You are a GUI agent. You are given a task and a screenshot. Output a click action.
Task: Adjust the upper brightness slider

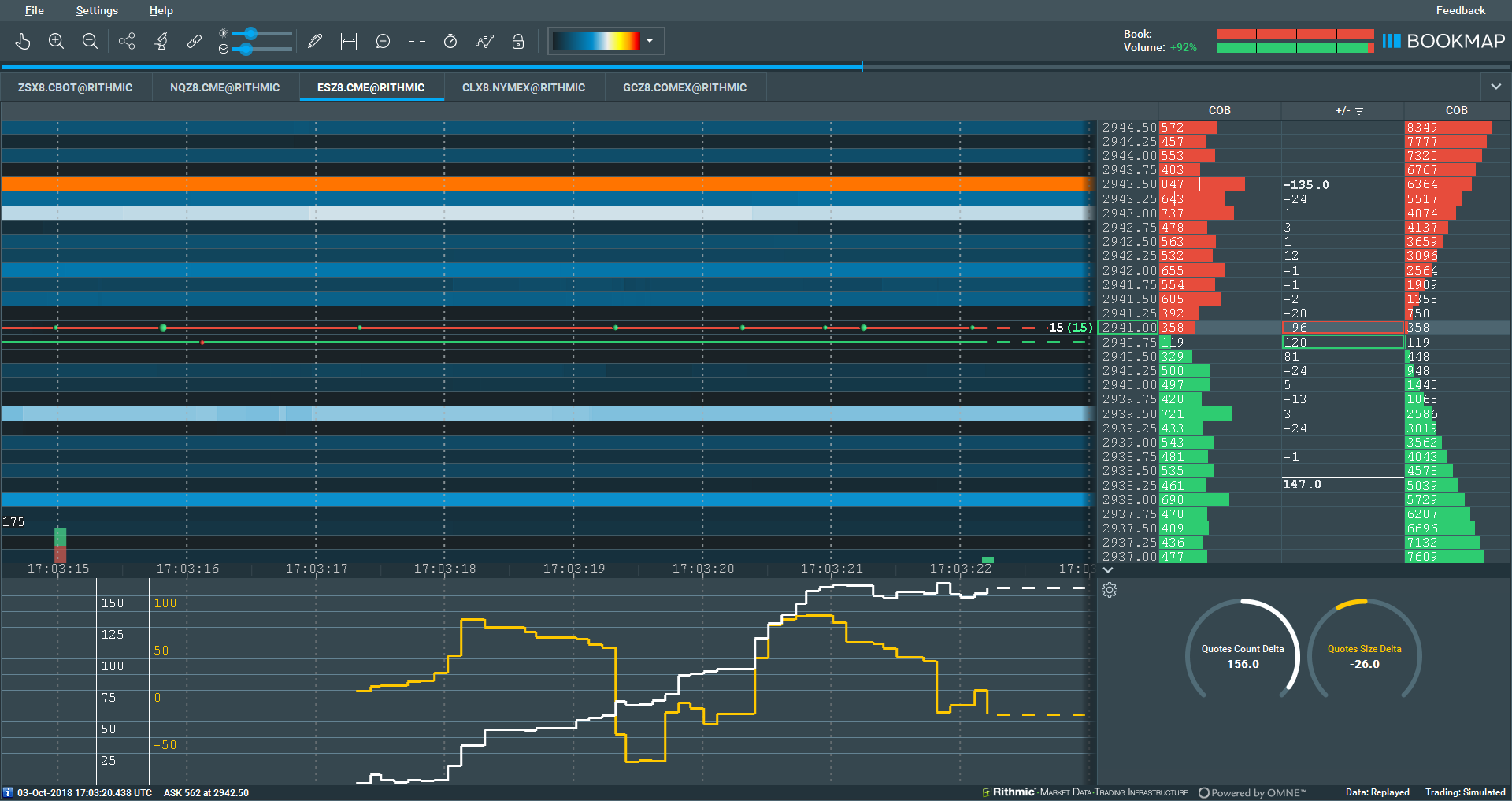(251, 33)
